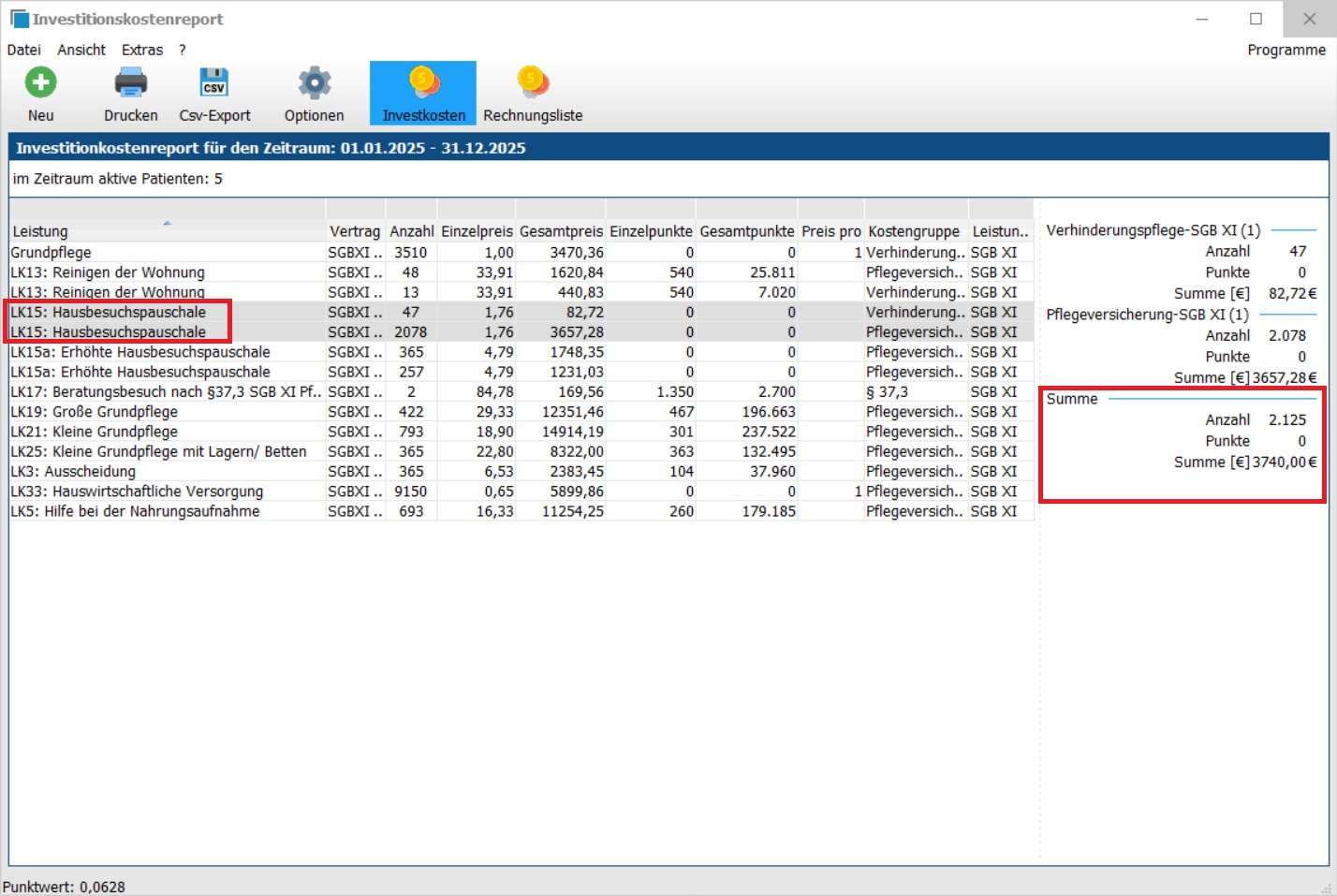Sort by Gesamtpreis column header

(x=561, y=231)
